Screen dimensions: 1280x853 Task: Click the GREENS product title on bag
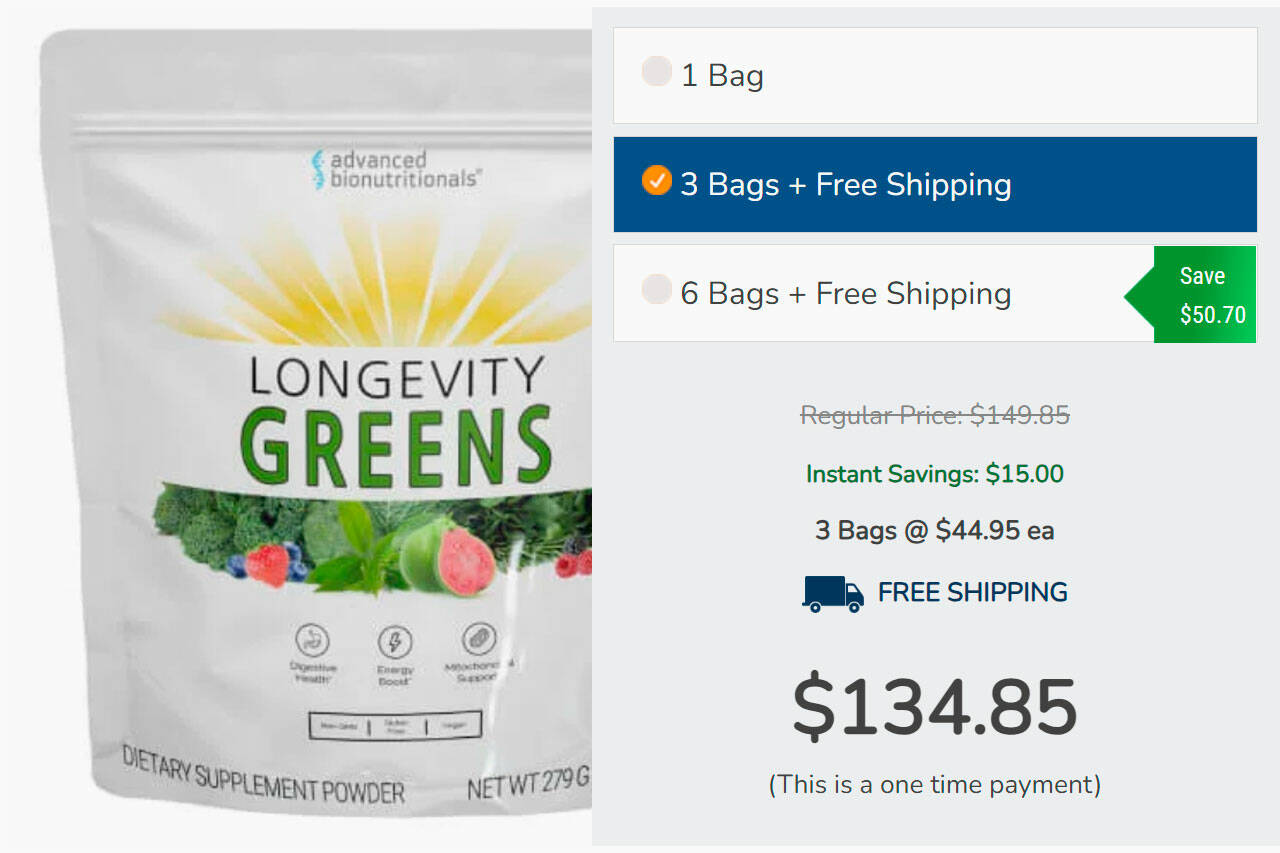tap(396, 444)
